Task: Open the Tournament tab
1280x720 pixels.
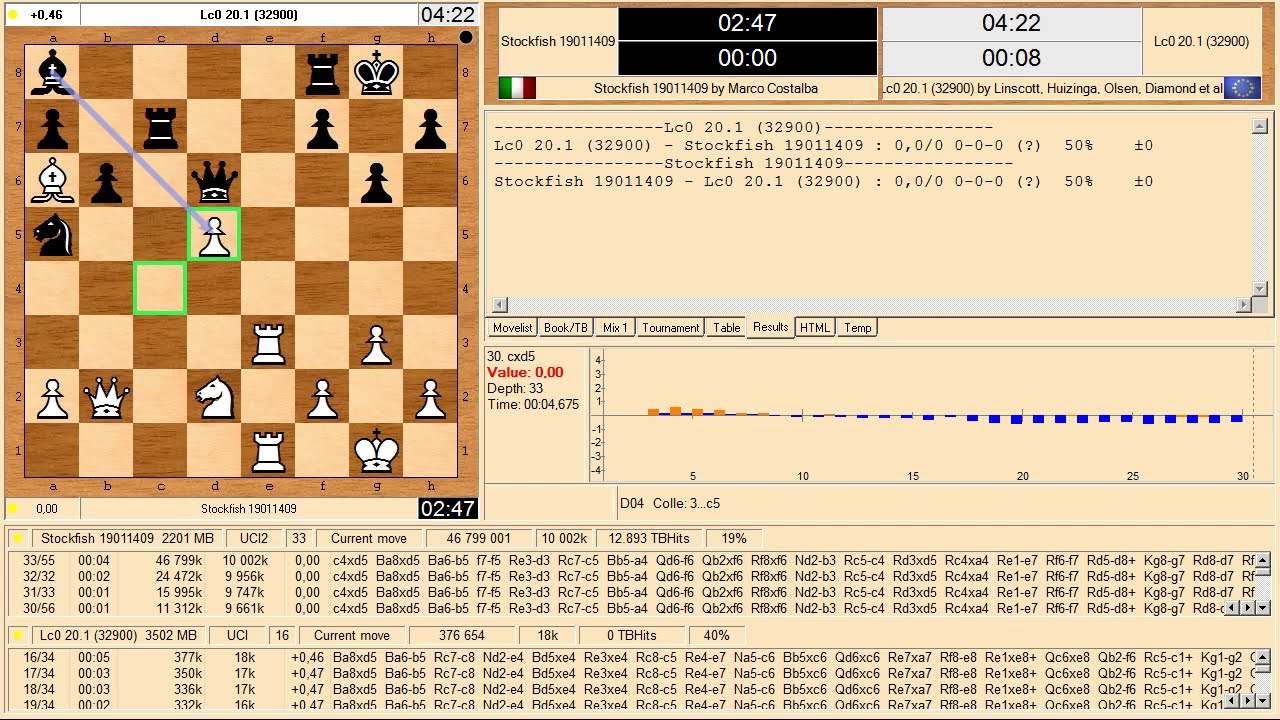Action: click(x=671, y=328)
